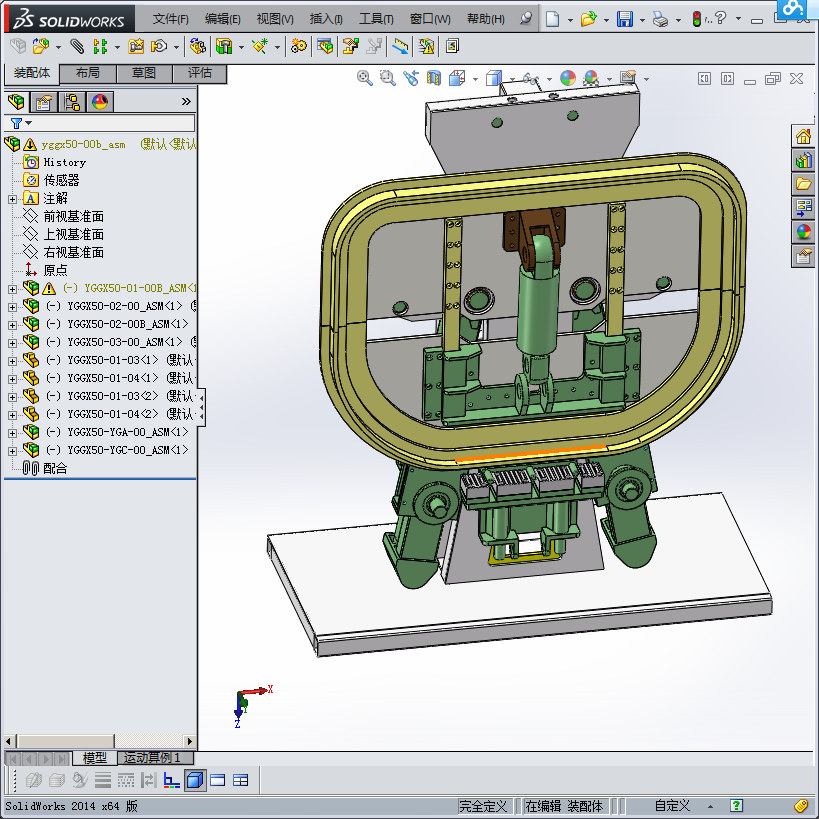The width and height of the screenshot is (819, 819).
Task: Open the SolidWorks Resources home icon
Action: pyautogui.click(x=803, y=137)
